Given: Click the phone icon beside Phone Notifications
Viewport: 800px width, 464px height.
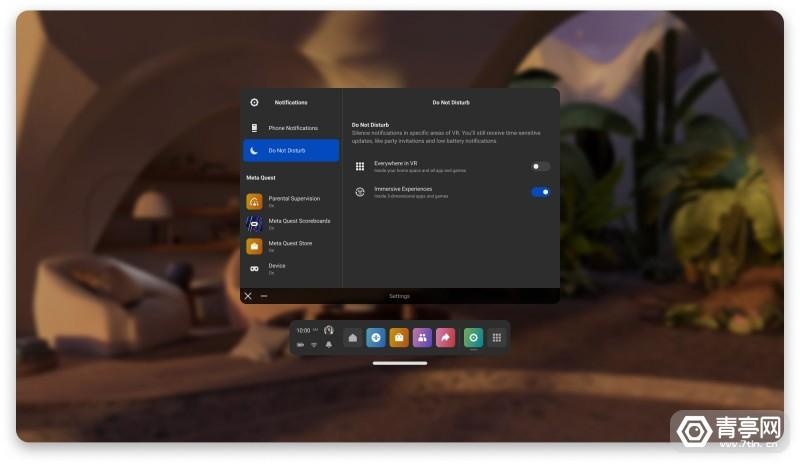Looking at the screenshot, I should [x=254, y=128].
